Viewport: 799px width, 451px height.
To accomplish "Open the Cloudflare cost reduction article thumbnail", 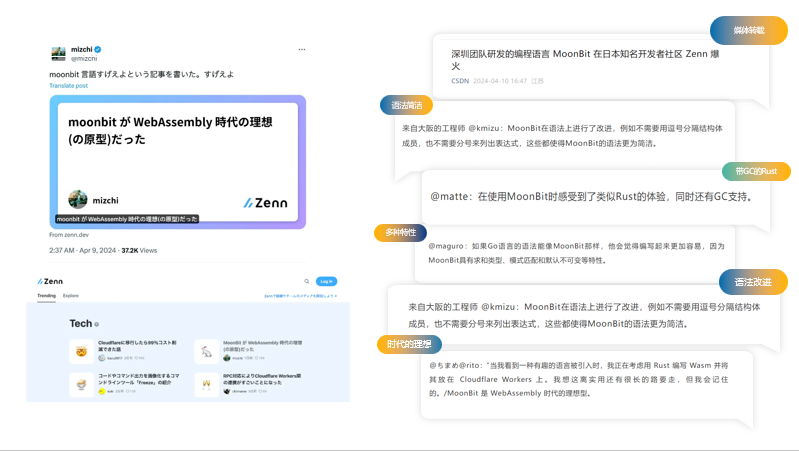I will point(81,351).
